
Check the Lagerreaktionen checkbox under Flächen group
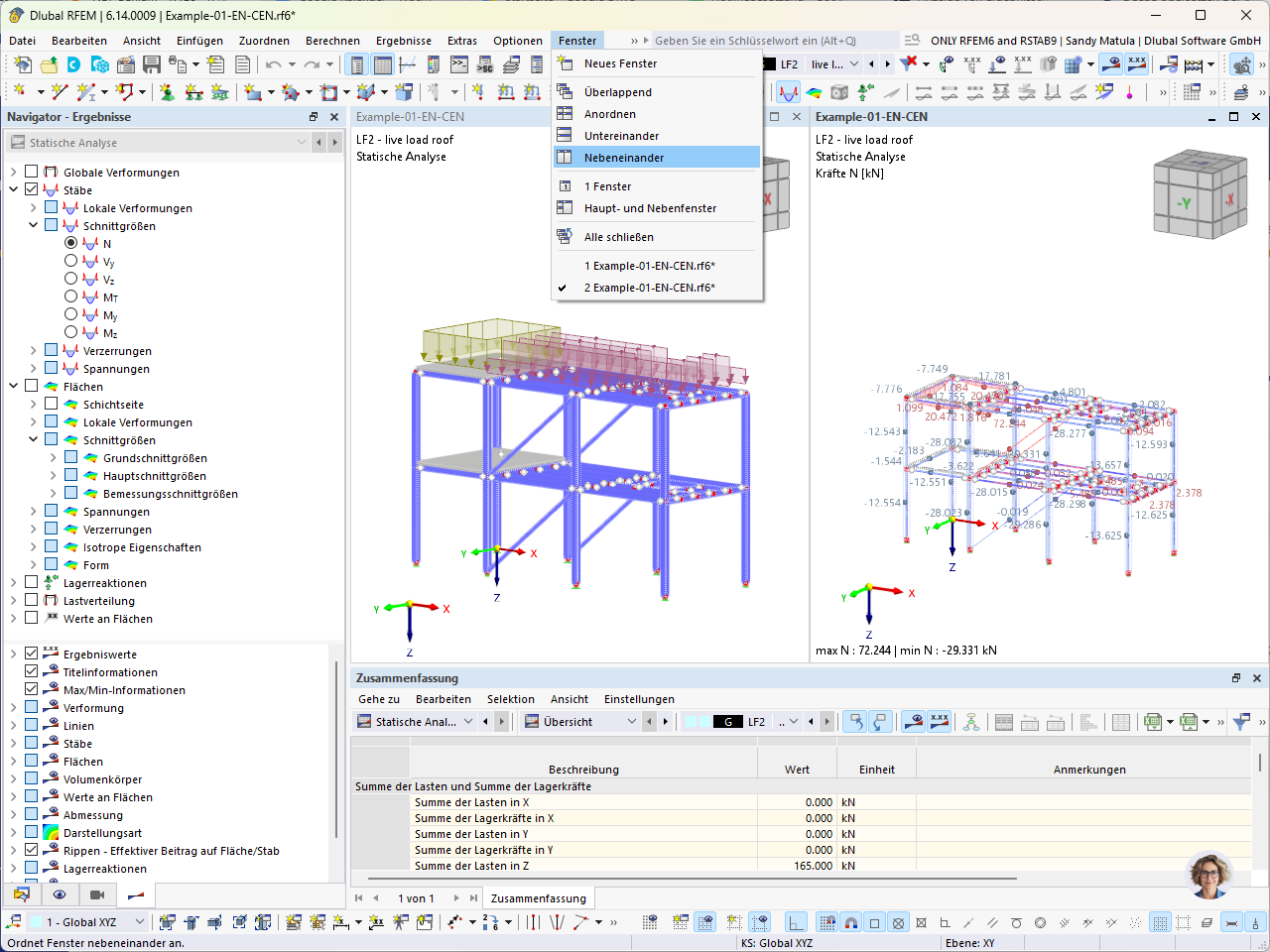click(32, 583)
